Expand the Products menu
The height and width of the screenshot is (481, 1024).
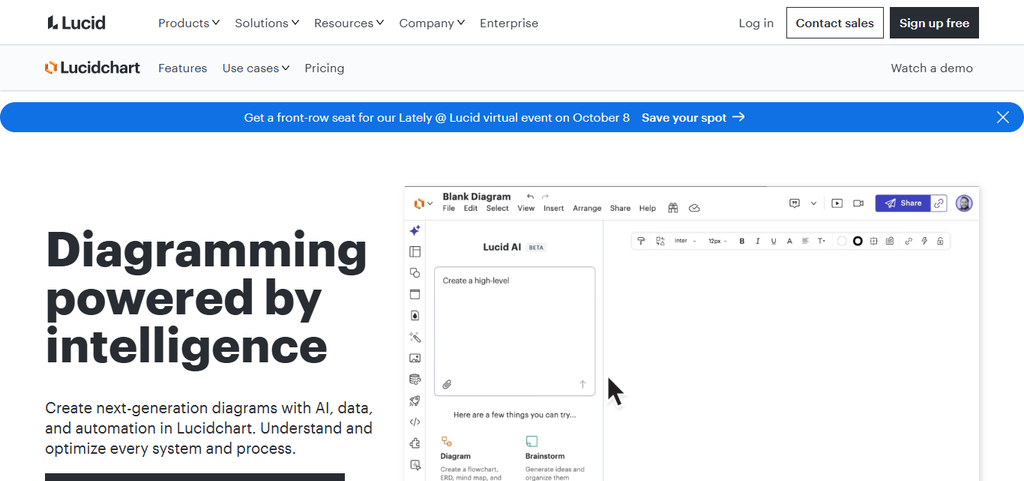(x=189, y=23)
